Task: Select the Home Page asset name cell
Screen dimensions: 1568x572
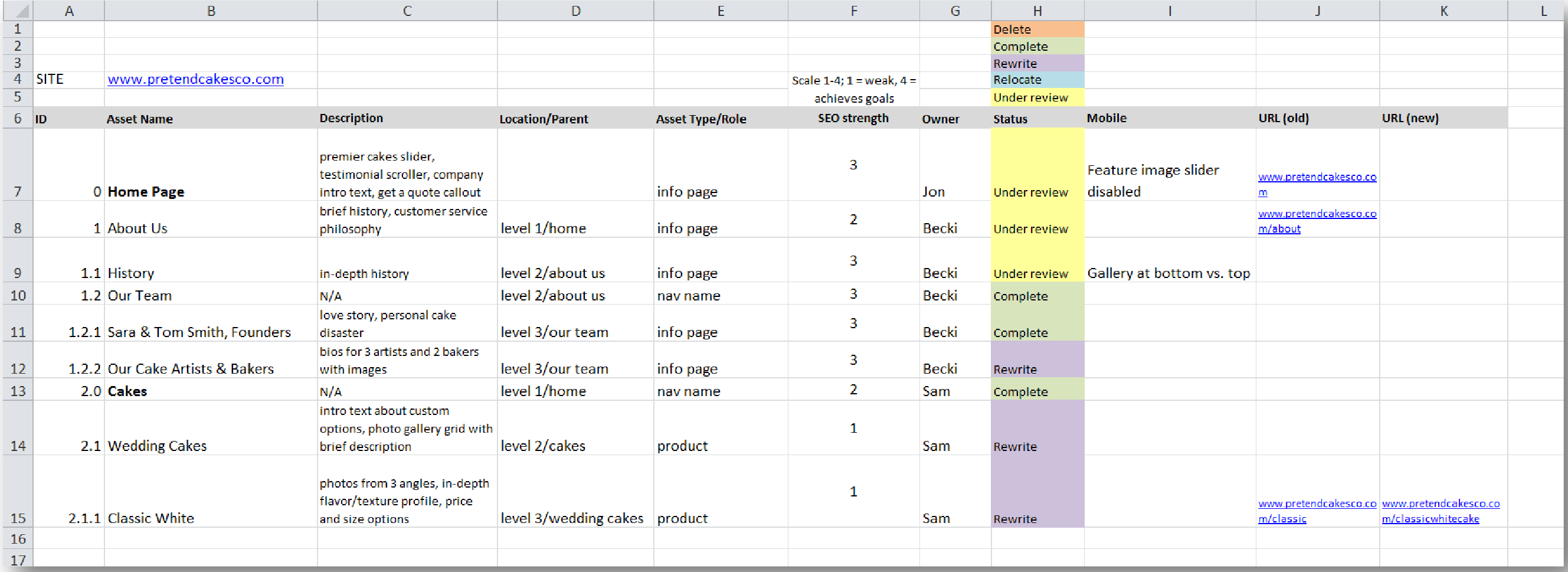Action: pyautogui.click(x=211, y=165)
